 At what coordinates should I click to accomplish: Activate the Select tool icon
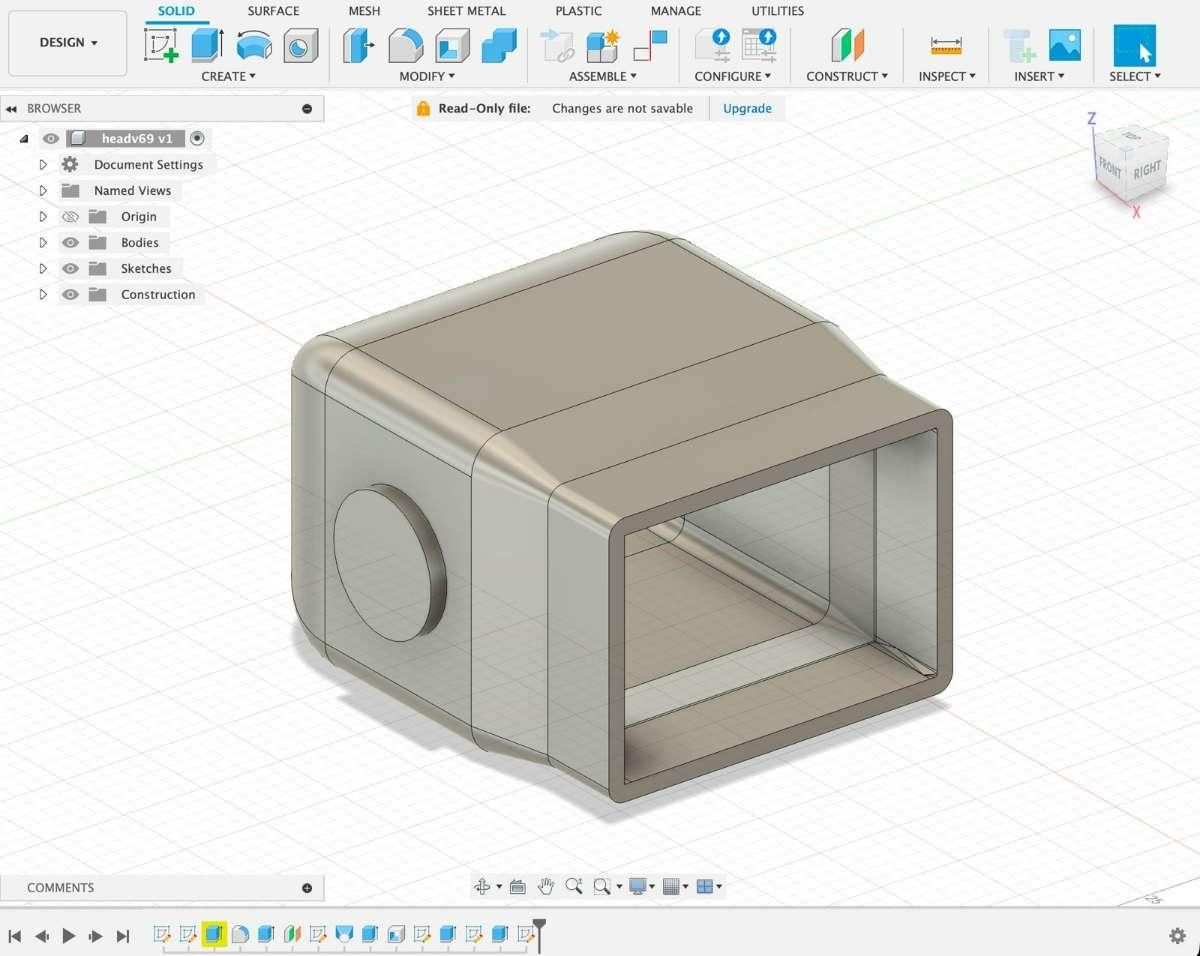[1134, 46]
